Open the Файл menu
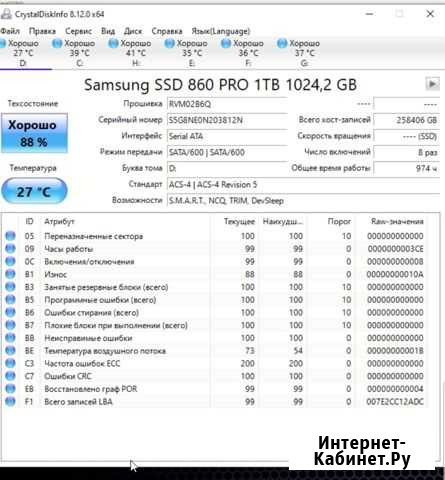 [x=10, y=31]
